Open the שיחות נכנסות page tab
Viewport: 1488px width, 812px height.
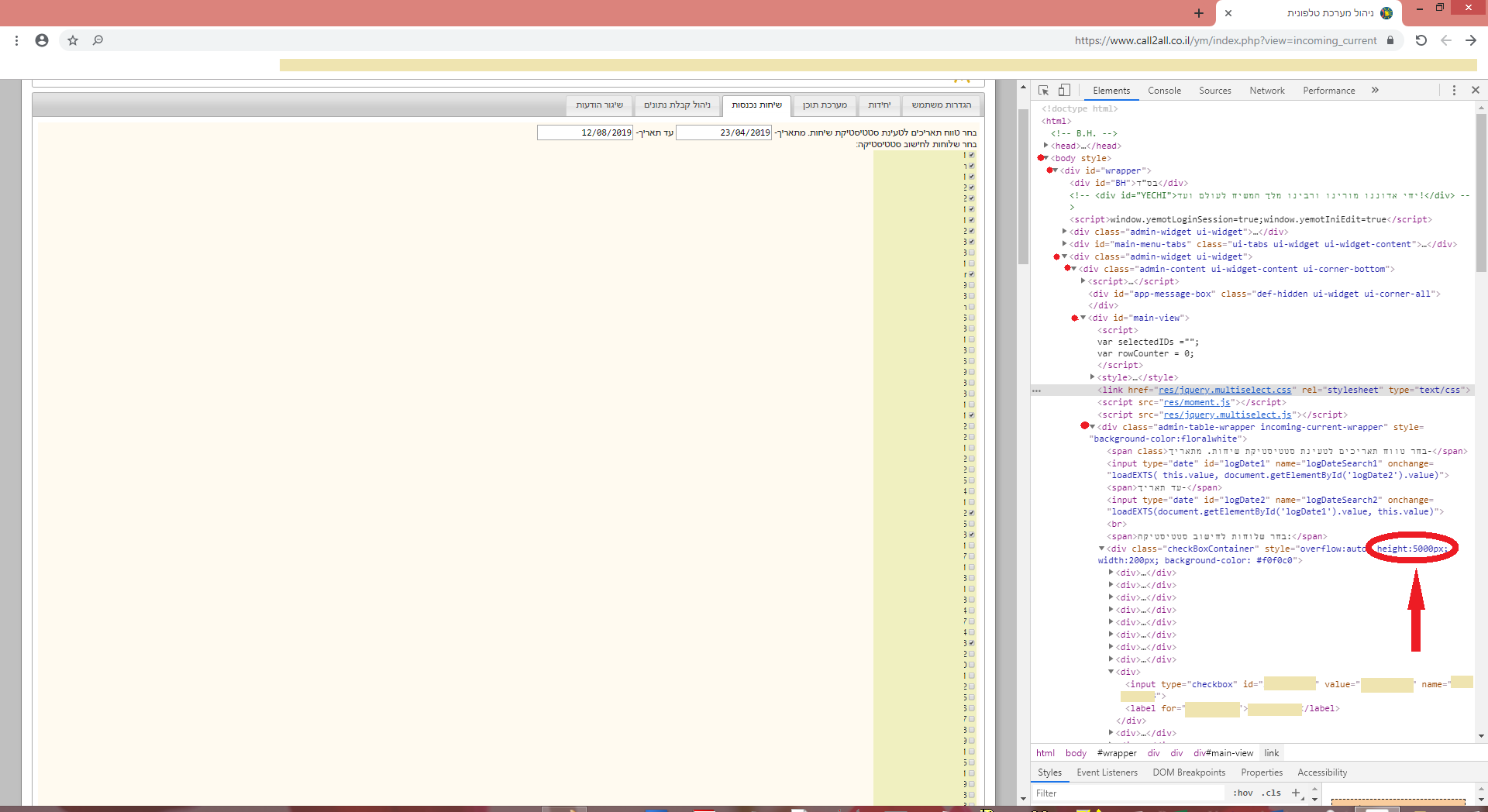(756, 105)
